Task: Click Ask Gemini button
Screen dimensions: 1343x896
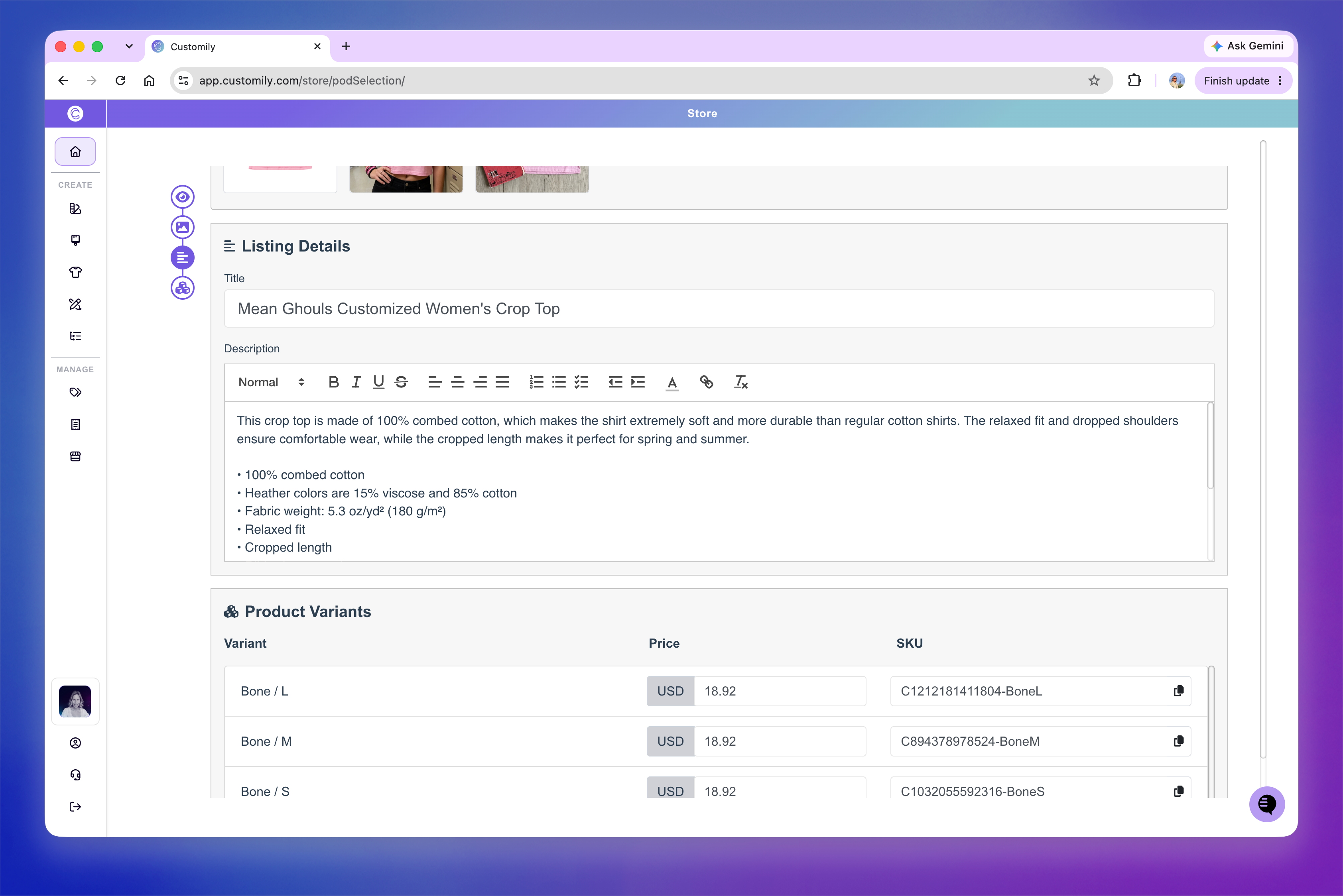Action: point(1248,46)
